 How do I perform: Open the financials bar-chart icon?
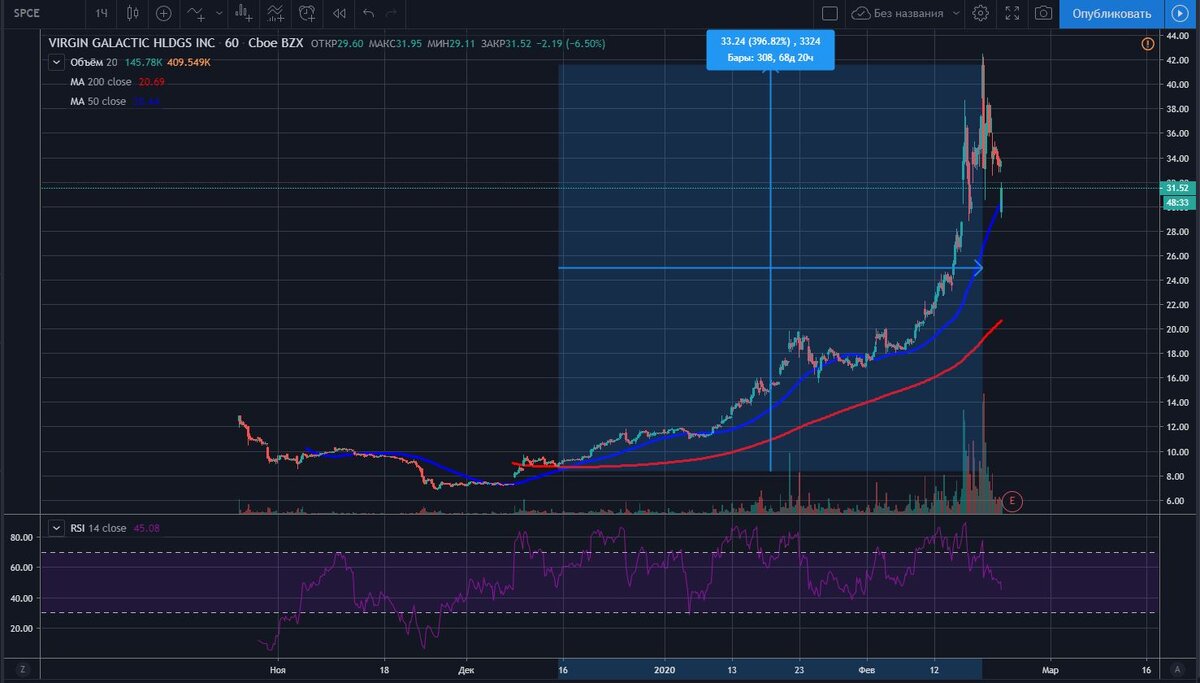coord(242,14)
